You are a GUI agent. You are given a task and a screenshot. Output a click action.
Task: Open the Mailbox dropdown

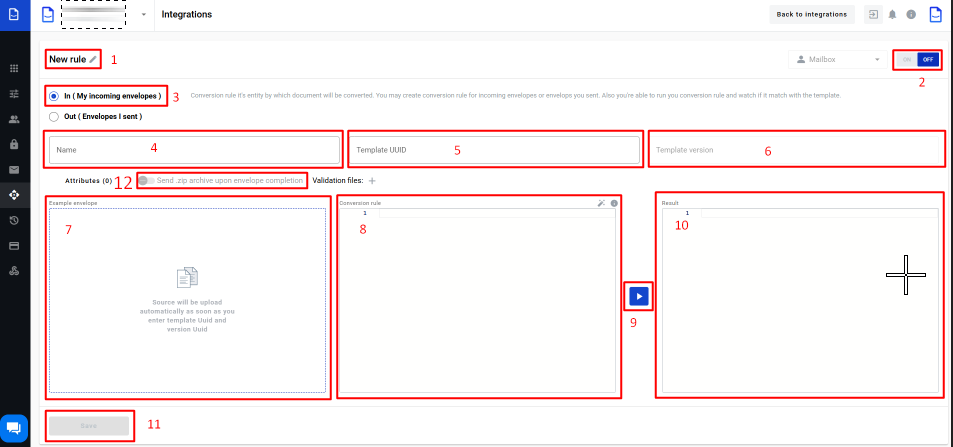click(837, 60)
